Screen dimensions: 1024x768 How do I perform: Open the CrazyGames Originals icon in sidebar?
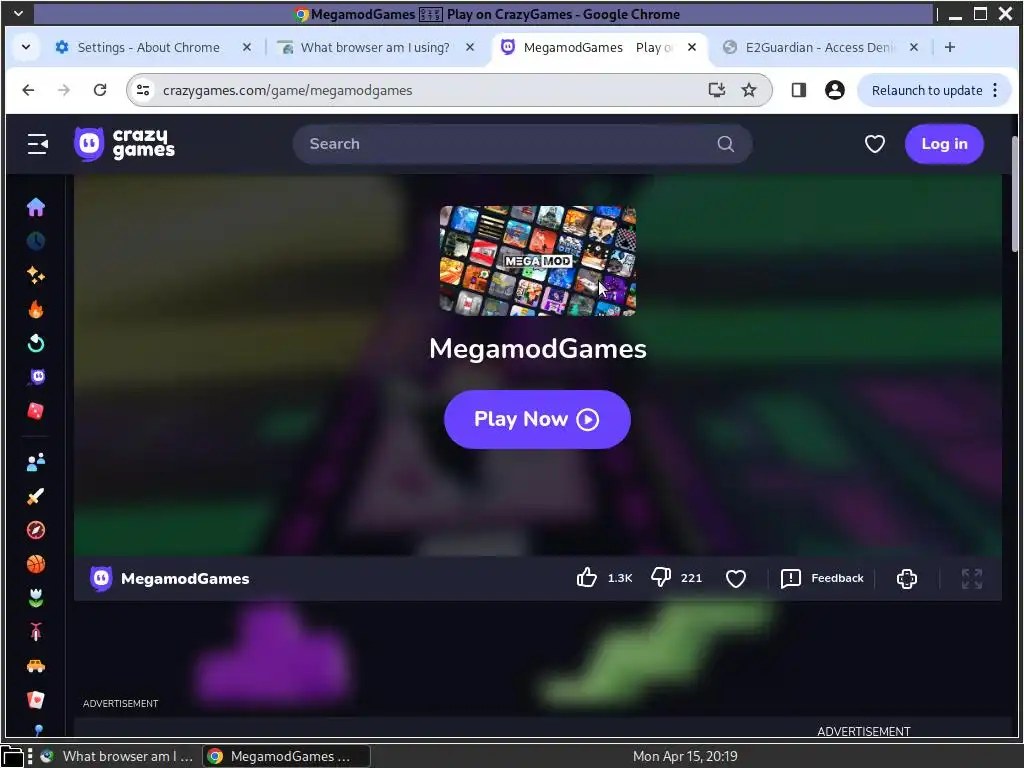pyautogui.click(x=36, y=377)
